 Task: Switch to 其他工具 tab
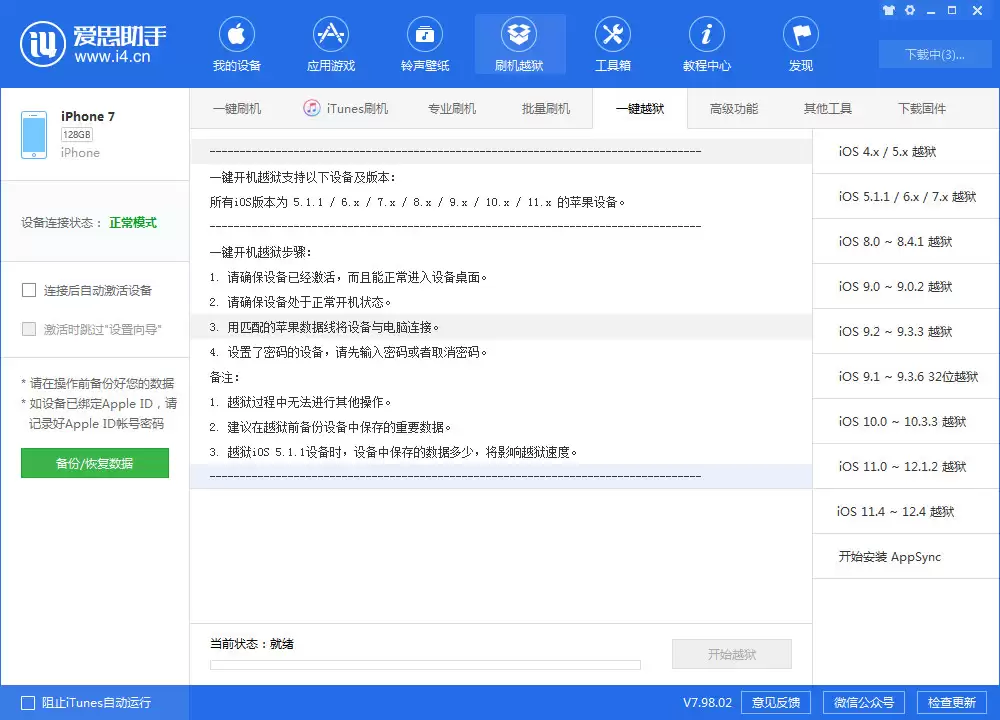click(828, 108)
